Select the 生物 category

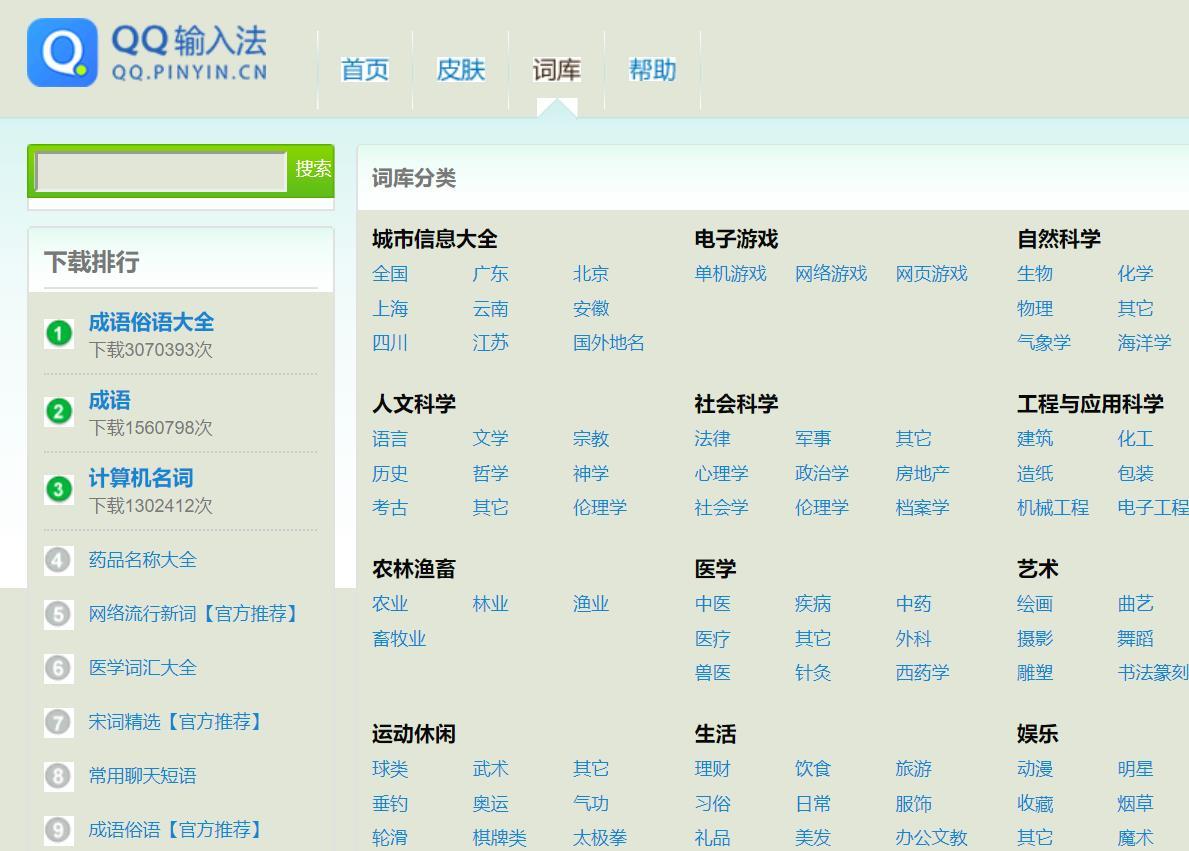(x=1035, y=274)
